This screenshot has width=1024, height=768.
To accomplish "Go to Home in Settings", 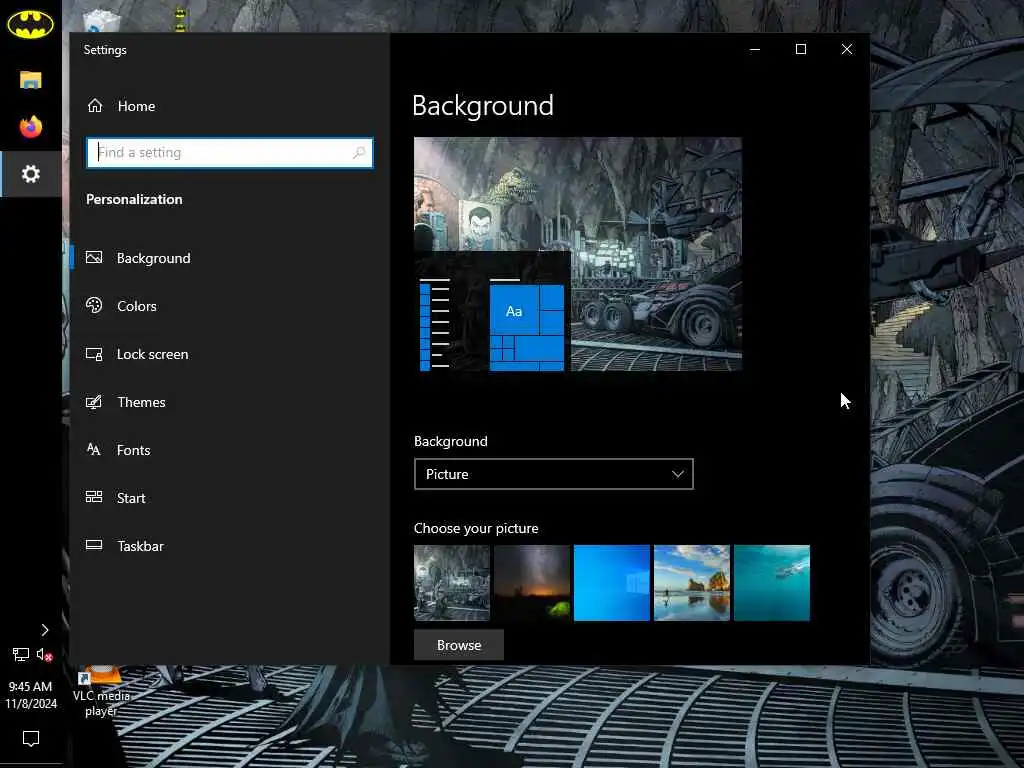I will click(136, 106).
